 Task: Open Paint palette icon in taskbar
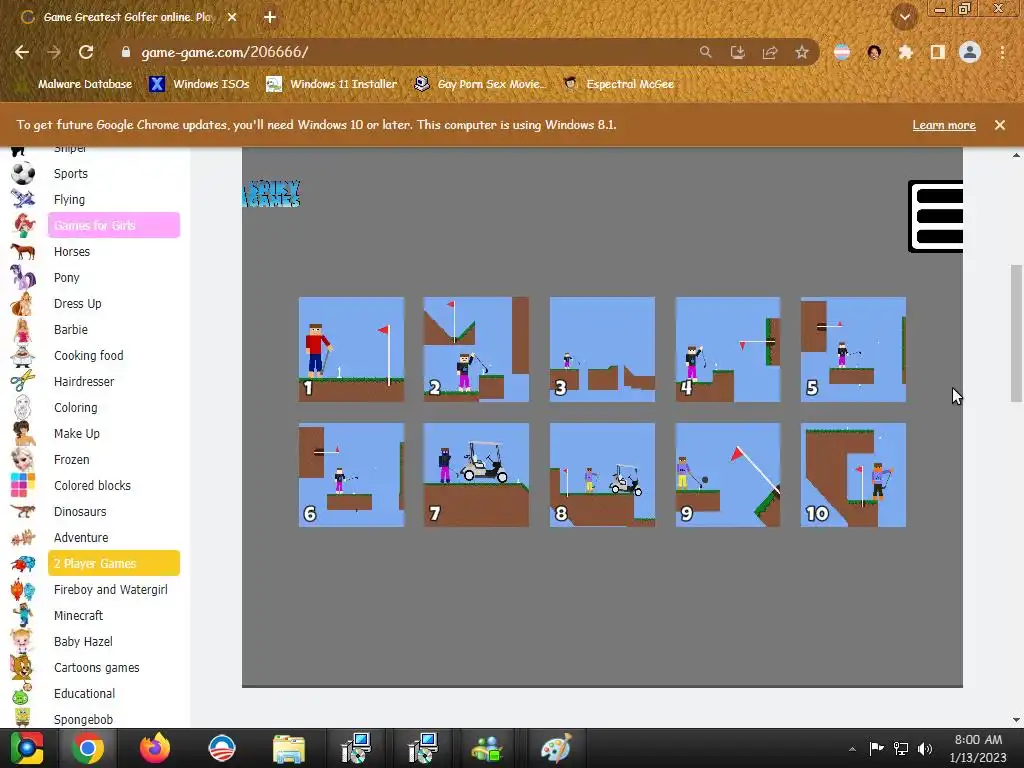coord(556,748)
